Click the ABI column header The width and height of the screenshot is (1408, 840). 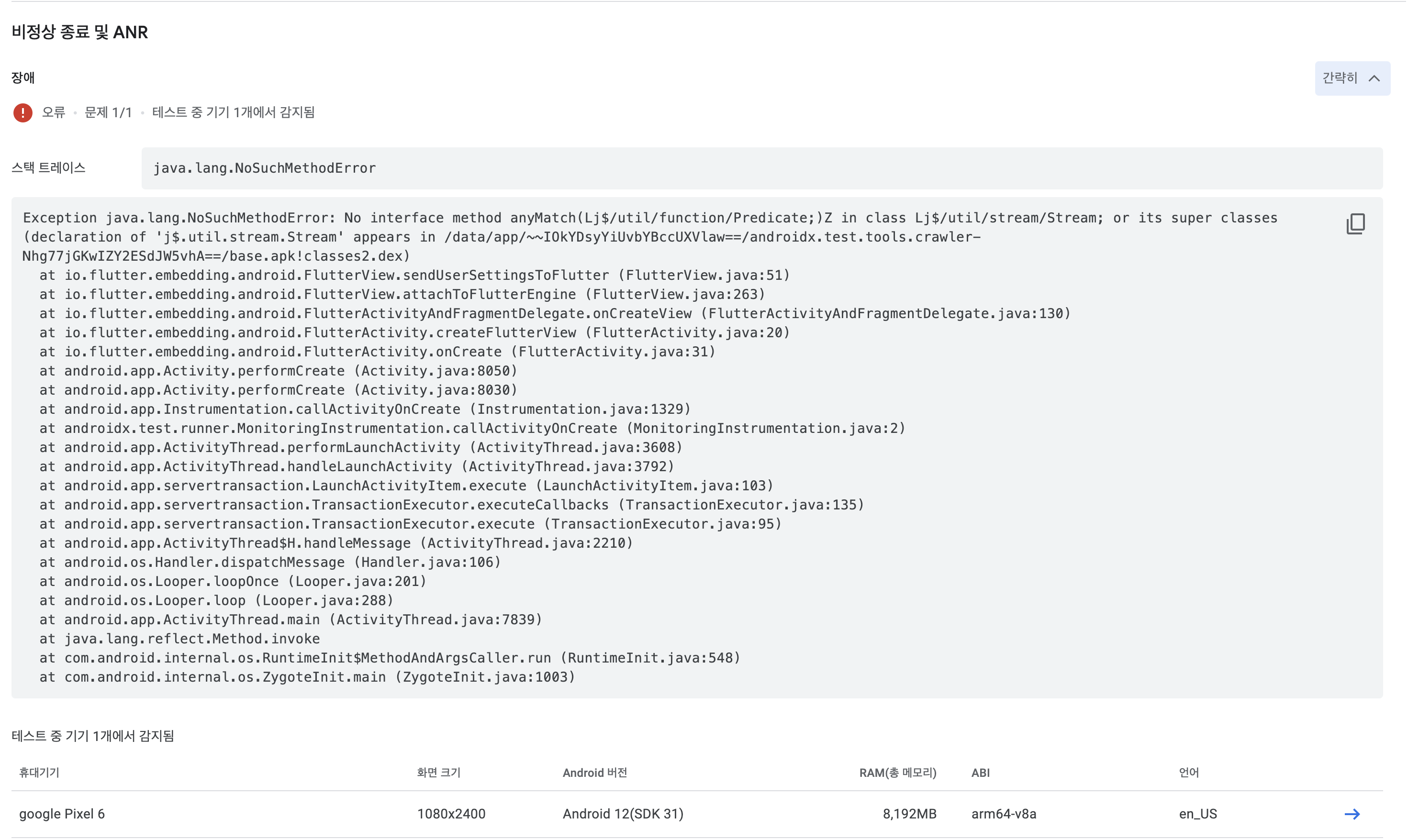pyautogui.click(x=980, y=773)
